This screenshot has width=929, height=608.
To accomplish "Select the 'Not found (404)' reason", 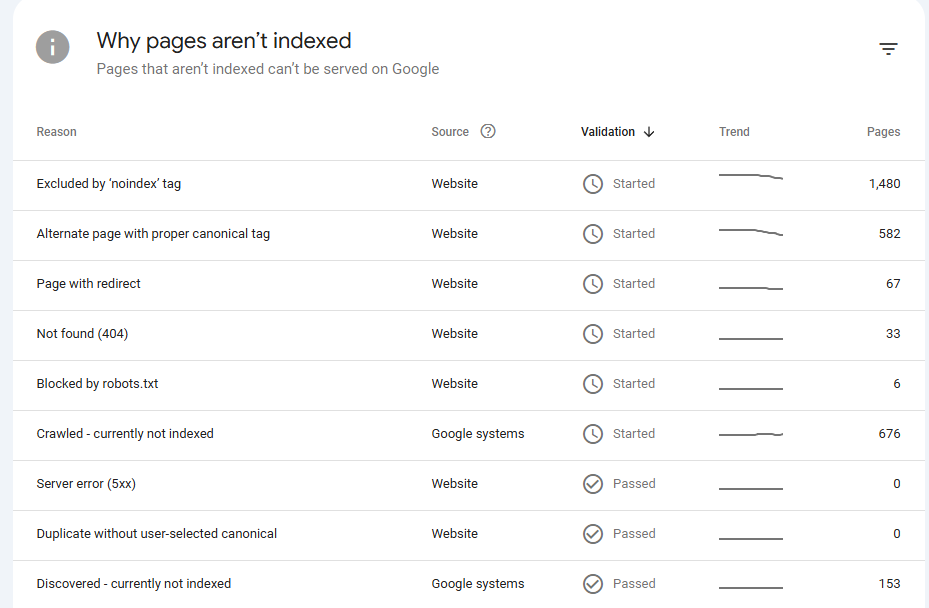I will [x=82, y=334].
